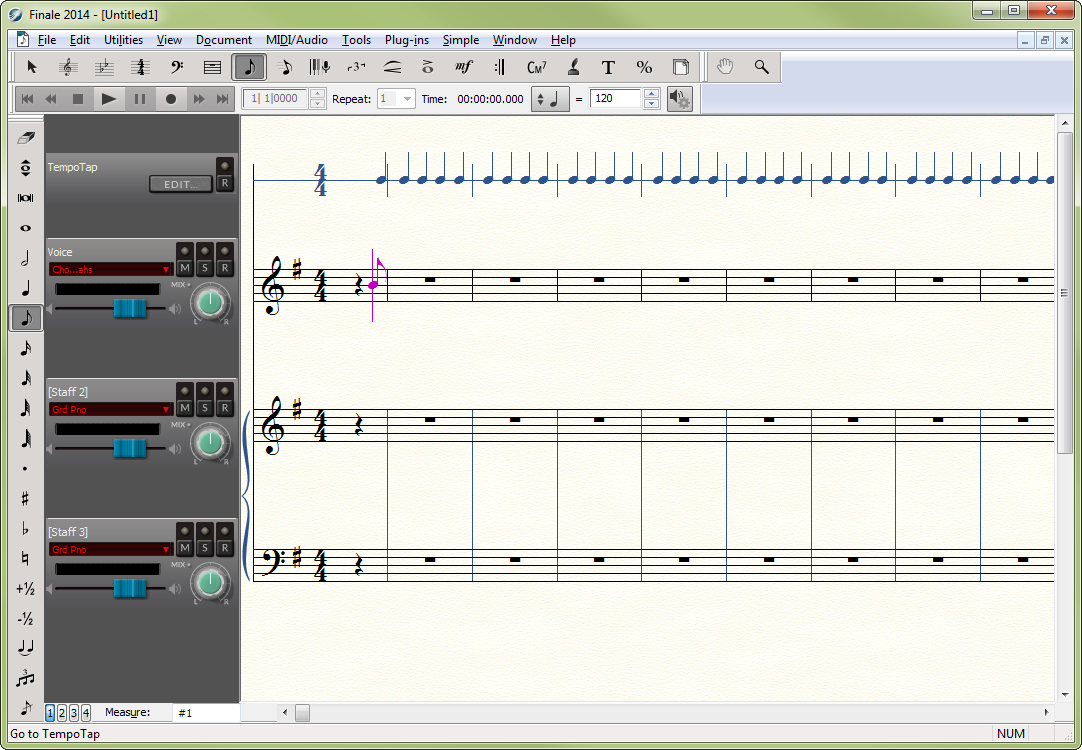1082x750 pixels.
Task: Open Voice instrument dropdown Cho...ahs
Action: (x=110, y=269)
